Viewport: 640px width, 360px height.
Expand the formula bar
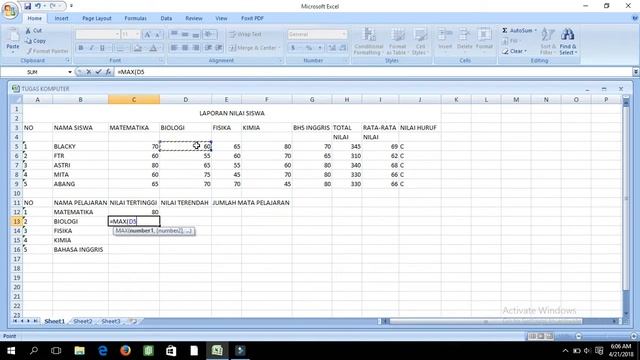point(636,72)
